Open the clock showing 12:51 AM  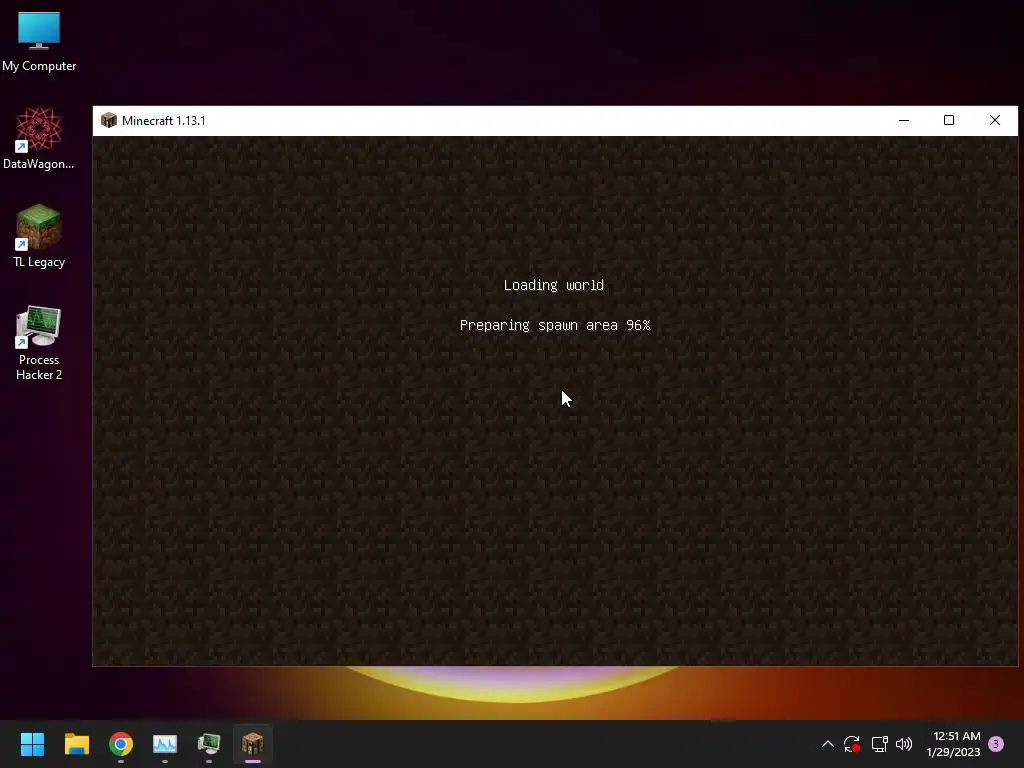(953, 744)
